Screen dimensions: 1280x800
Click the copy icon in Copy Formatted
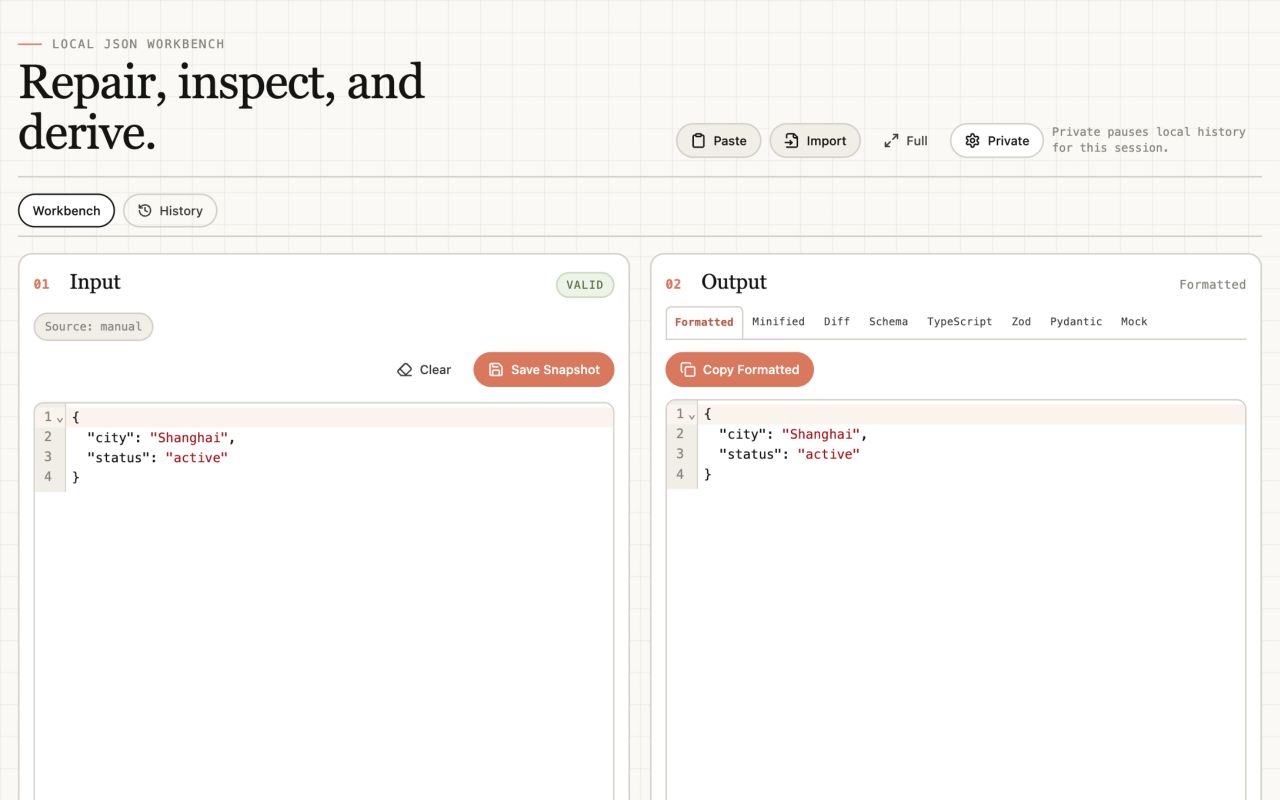click(x=688, y=369)
